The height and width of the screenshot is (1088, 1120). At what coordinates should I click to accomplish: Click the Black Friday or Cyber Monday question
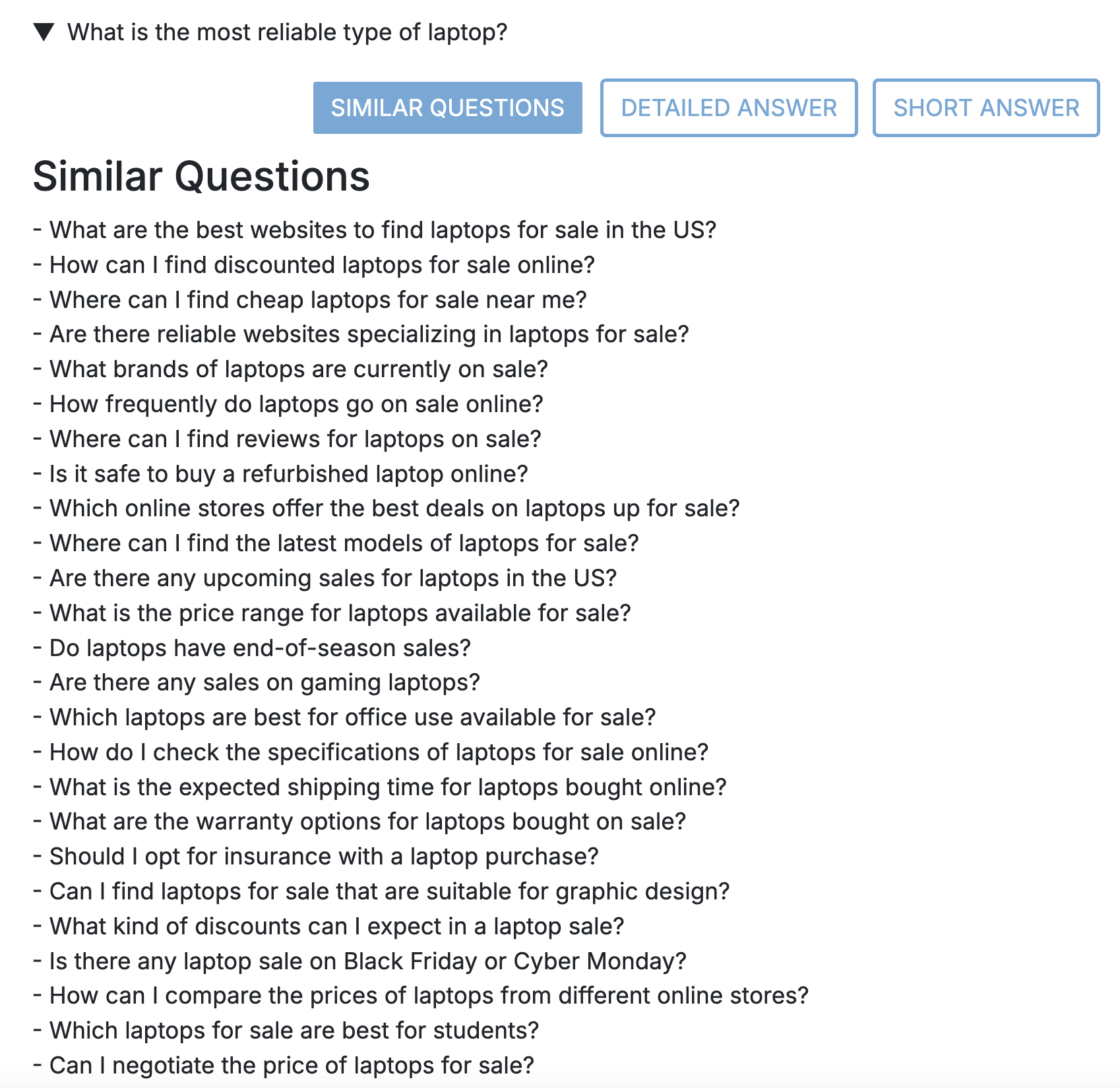click(x=367, y=961)
